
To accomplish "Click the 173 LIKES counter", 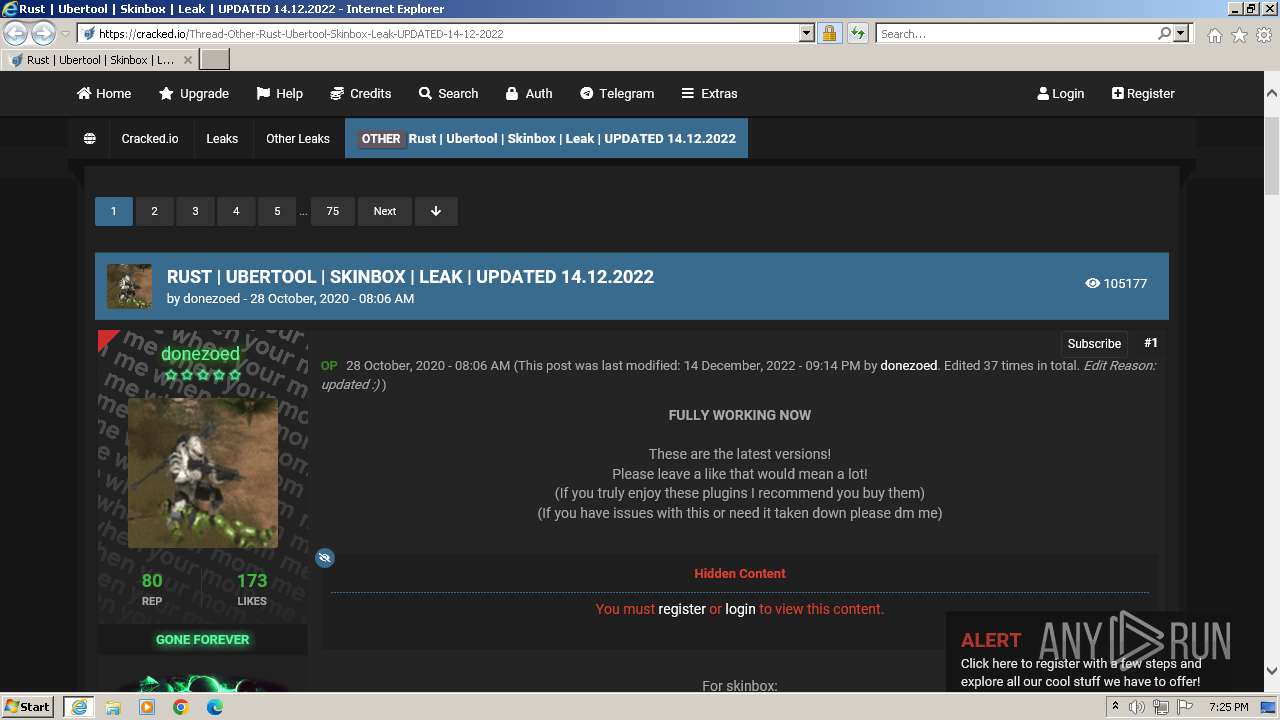I will tap(252, 589).
